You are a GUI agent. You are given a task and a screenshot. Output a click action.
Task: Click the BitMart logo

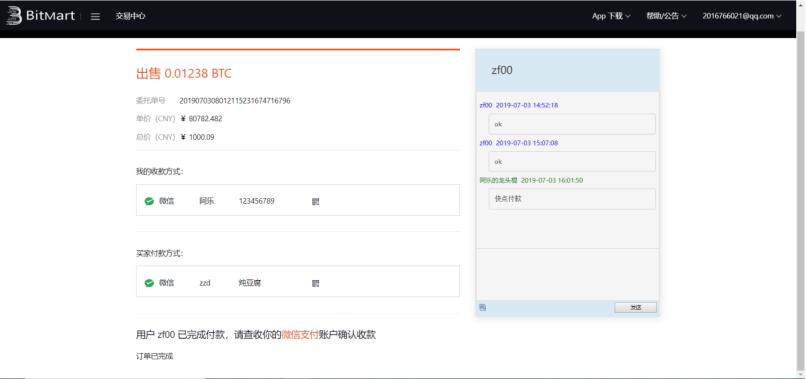click(x=40, y=16)
